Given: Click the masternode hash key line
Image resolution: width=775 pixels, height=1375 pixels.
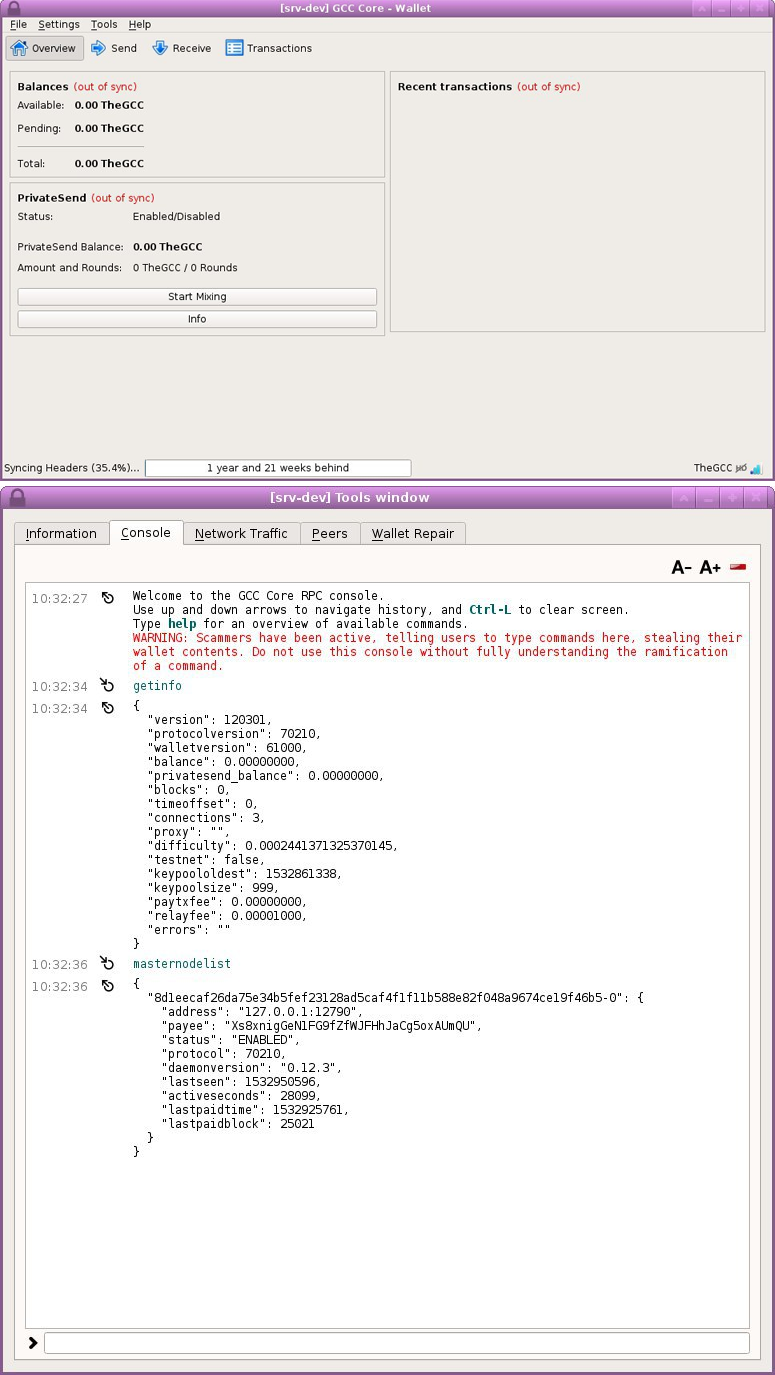Looking at the screenshot, I should pyautogui.click(x=396, y=998).
